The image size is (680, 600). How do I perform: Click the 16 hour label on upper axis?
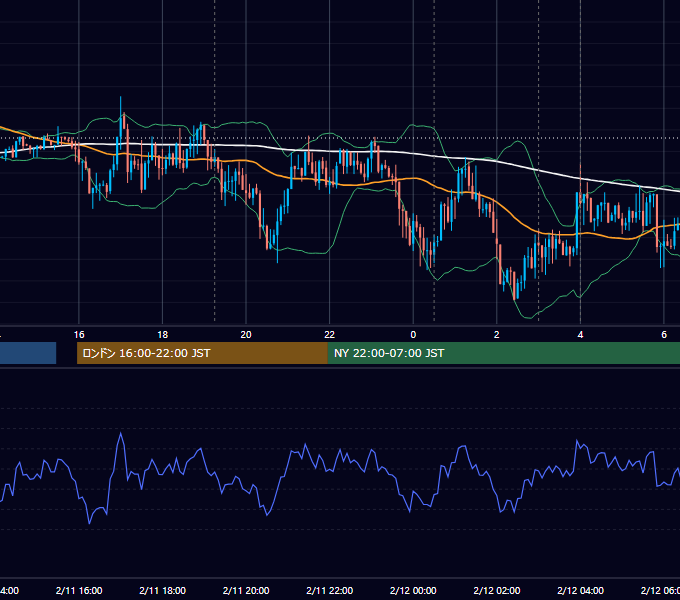click(79, 335)
